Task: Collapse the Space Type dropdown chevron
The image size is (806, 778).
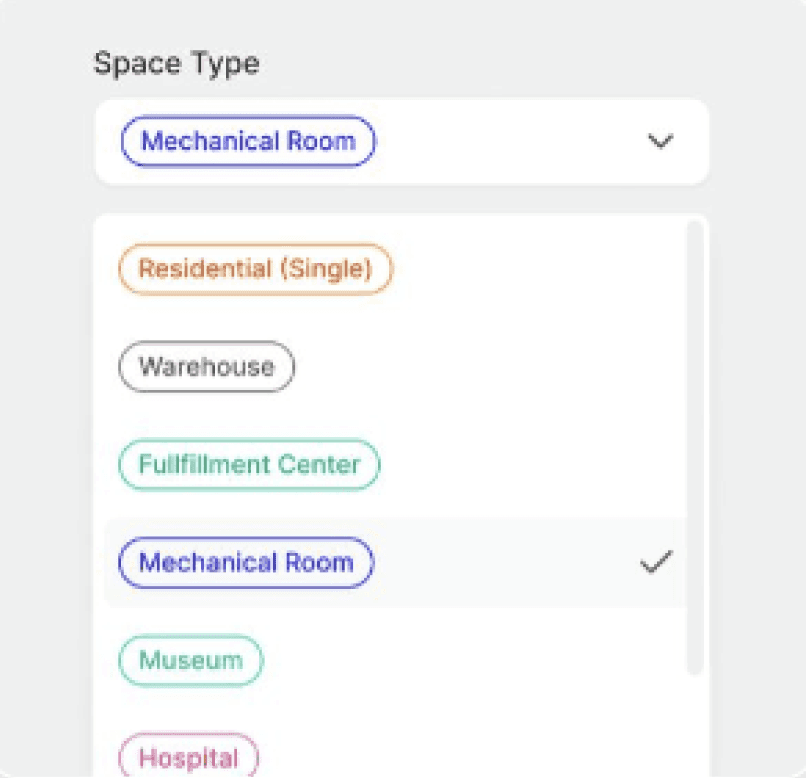Action: pyautogui.click(x=659, y=141)
